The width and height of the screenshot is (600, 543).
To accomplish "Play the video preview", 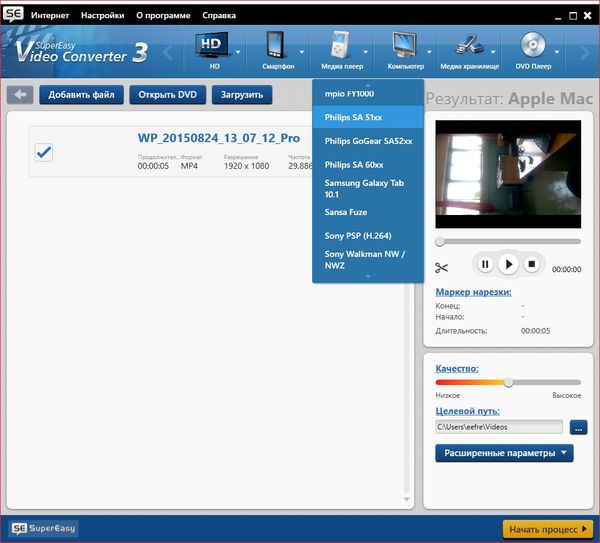I will pos(509,265).
